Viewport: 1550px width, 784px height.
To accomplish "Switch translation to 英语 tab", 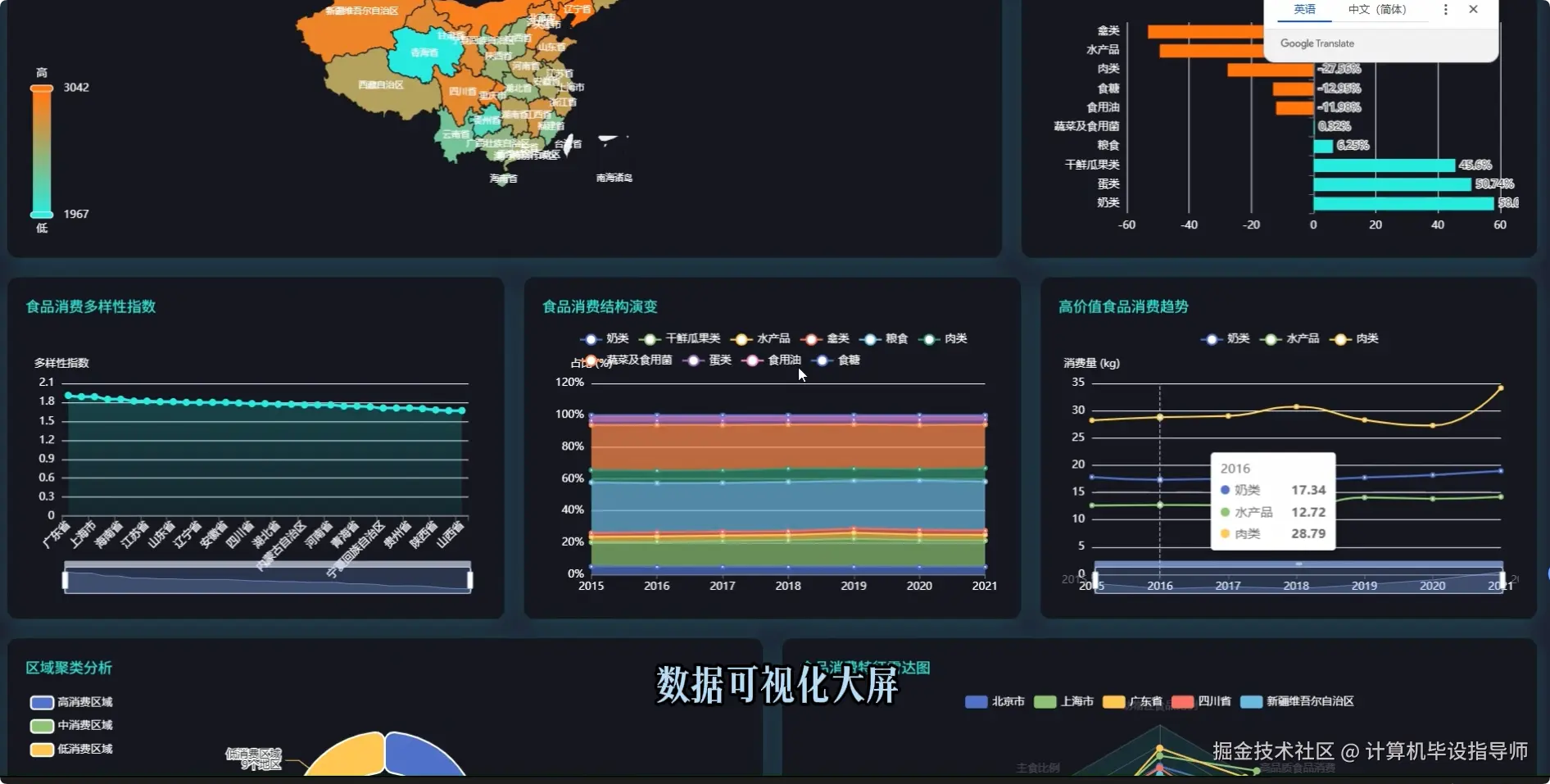I will tap(1304, 10).
